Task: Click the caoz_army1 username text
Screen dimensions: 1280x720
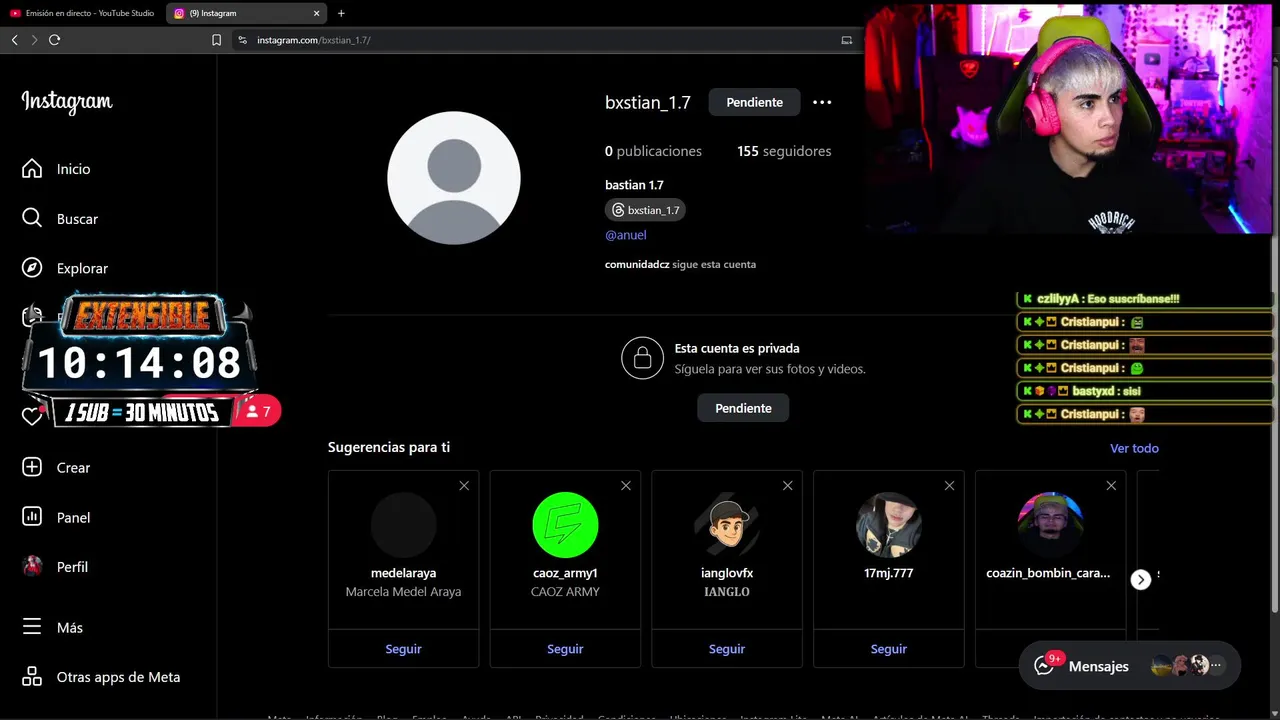Action: click(x=565, y=573)
